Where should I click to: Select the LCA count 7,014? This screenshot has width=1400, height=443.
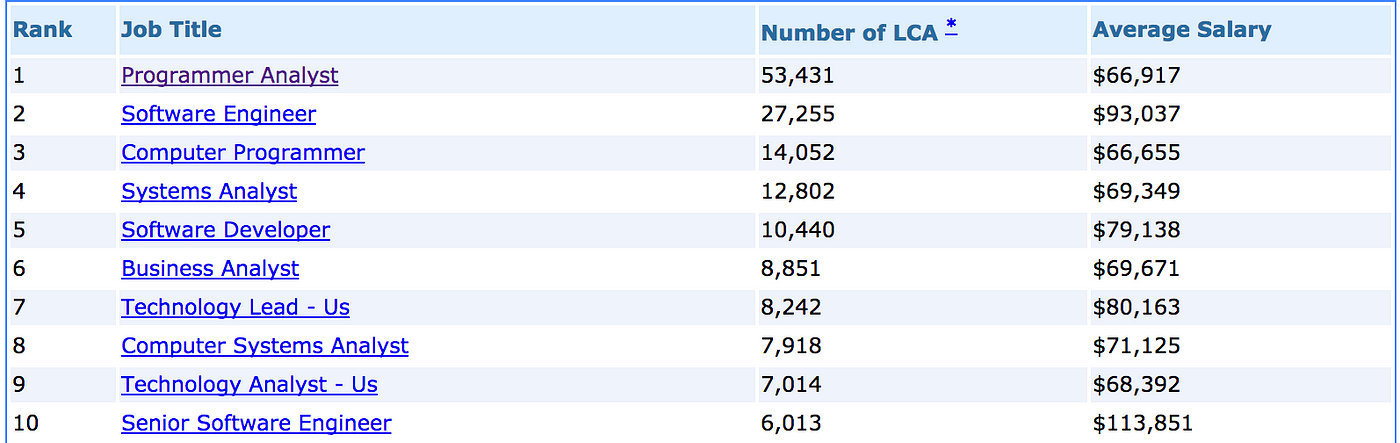(791, 385)
